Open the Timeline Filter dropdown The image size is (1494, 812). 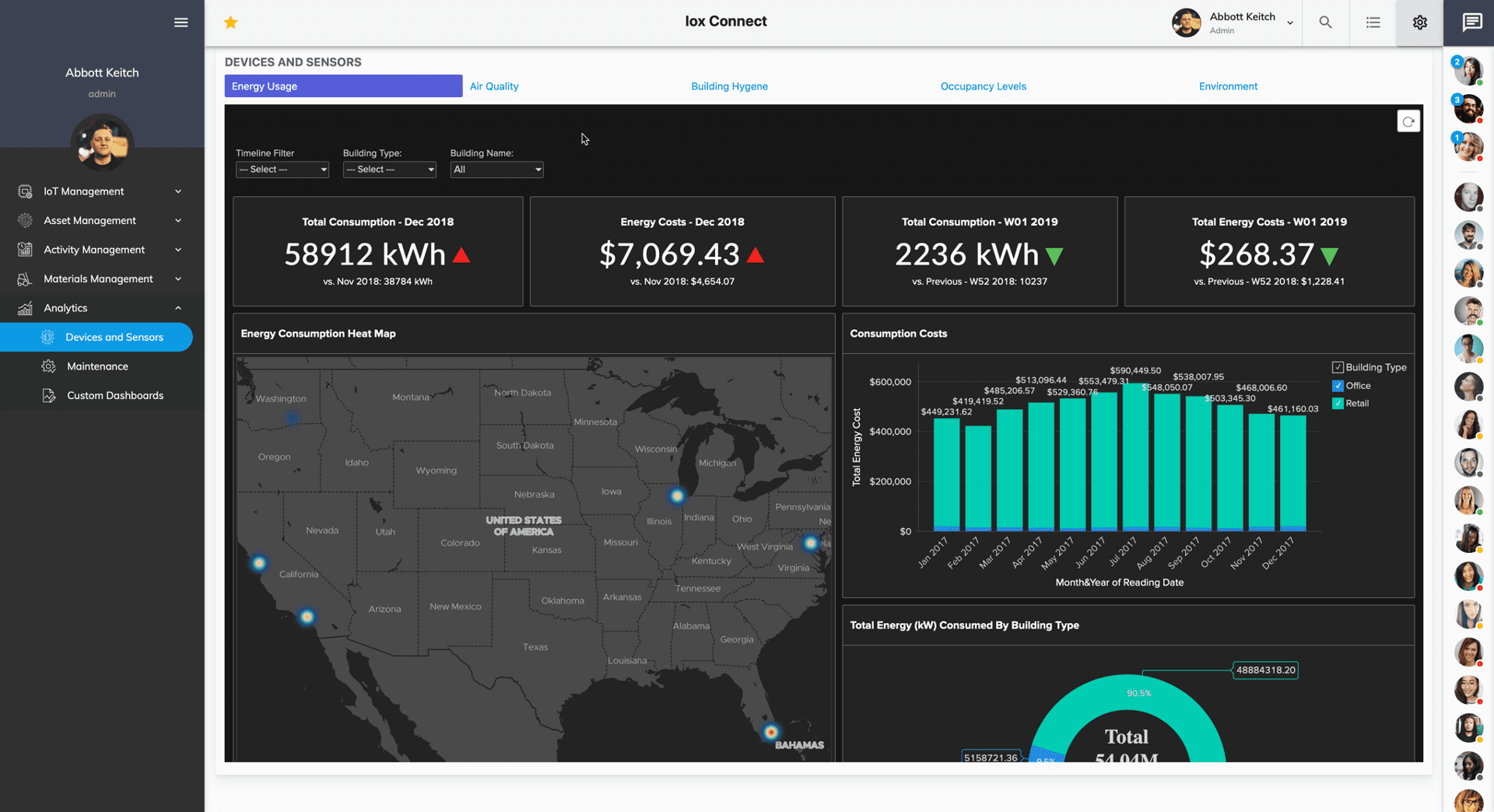pos(282,169)
